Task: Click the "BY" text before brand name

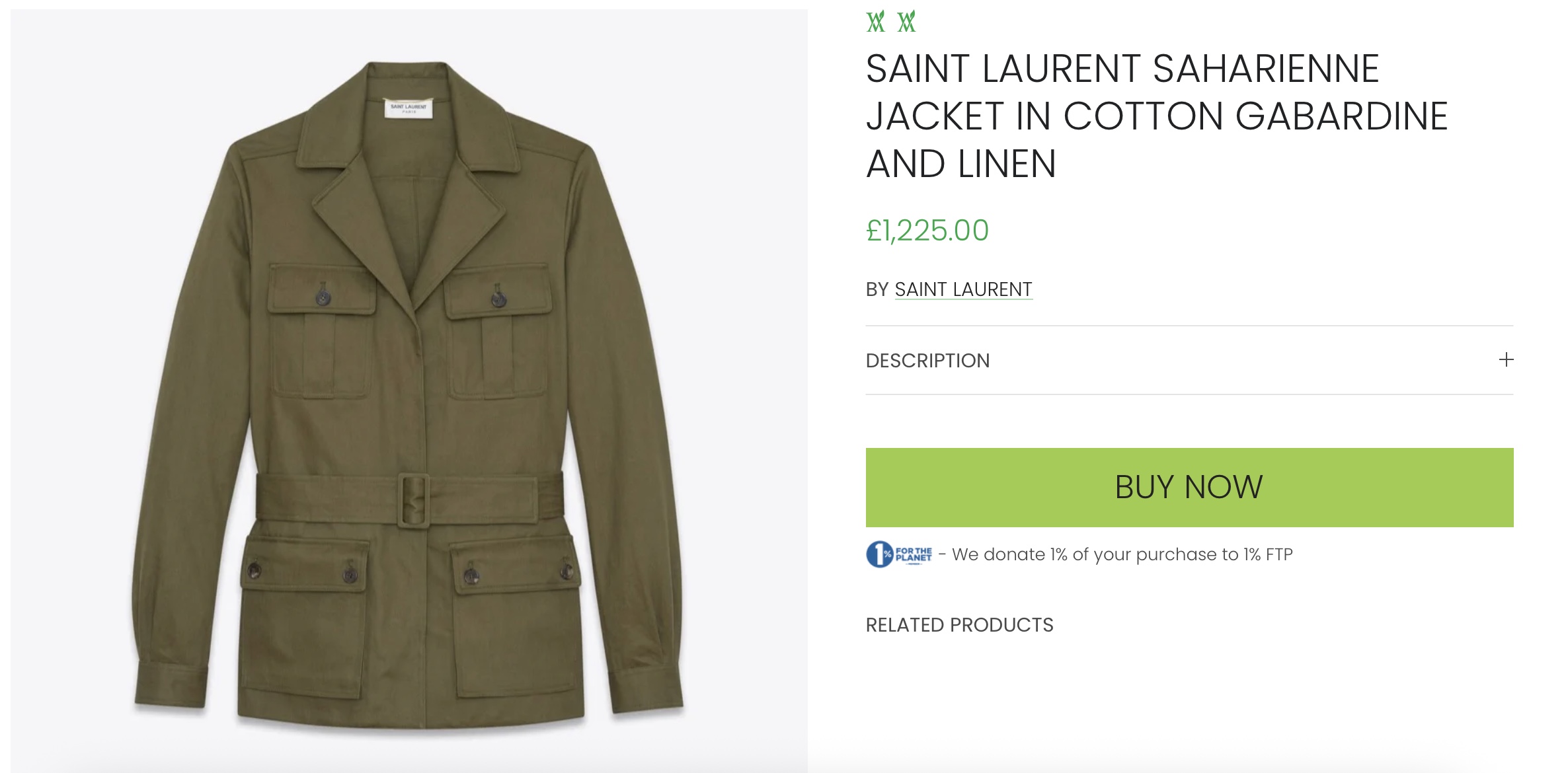Action: point(877,289)
